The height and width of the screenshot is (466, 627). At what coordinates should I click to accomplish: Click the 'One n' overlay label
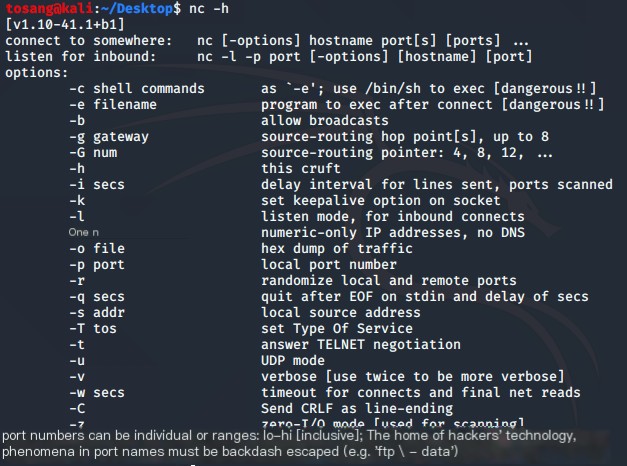84,232
